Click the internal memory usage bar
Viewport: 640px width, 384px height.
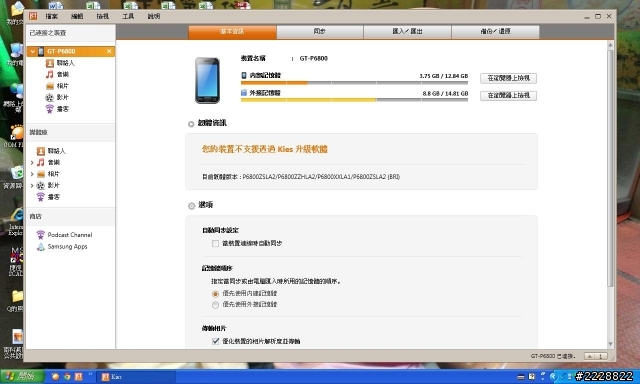(x=354, y=83)
